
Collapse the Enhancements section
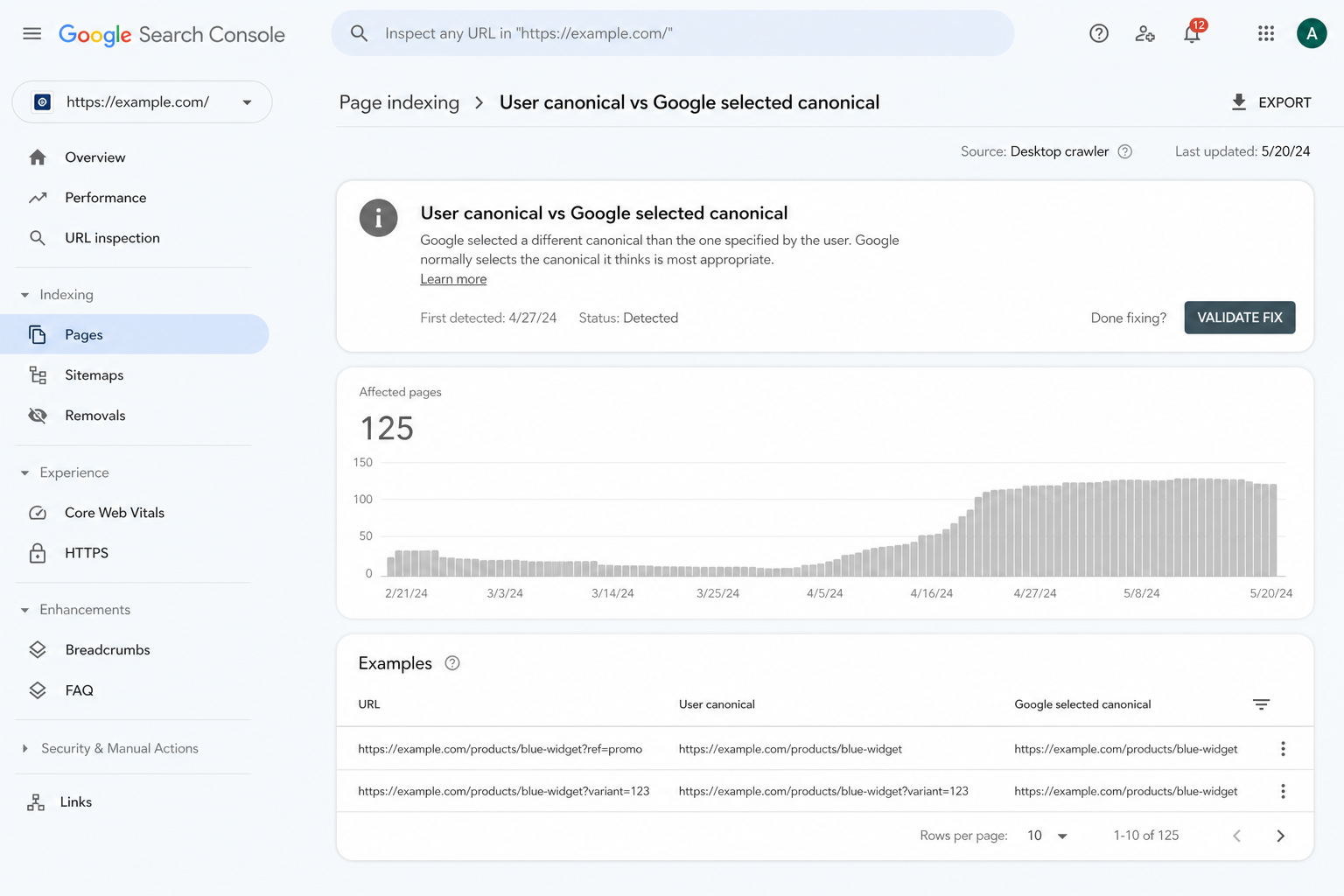pos(24,610)
